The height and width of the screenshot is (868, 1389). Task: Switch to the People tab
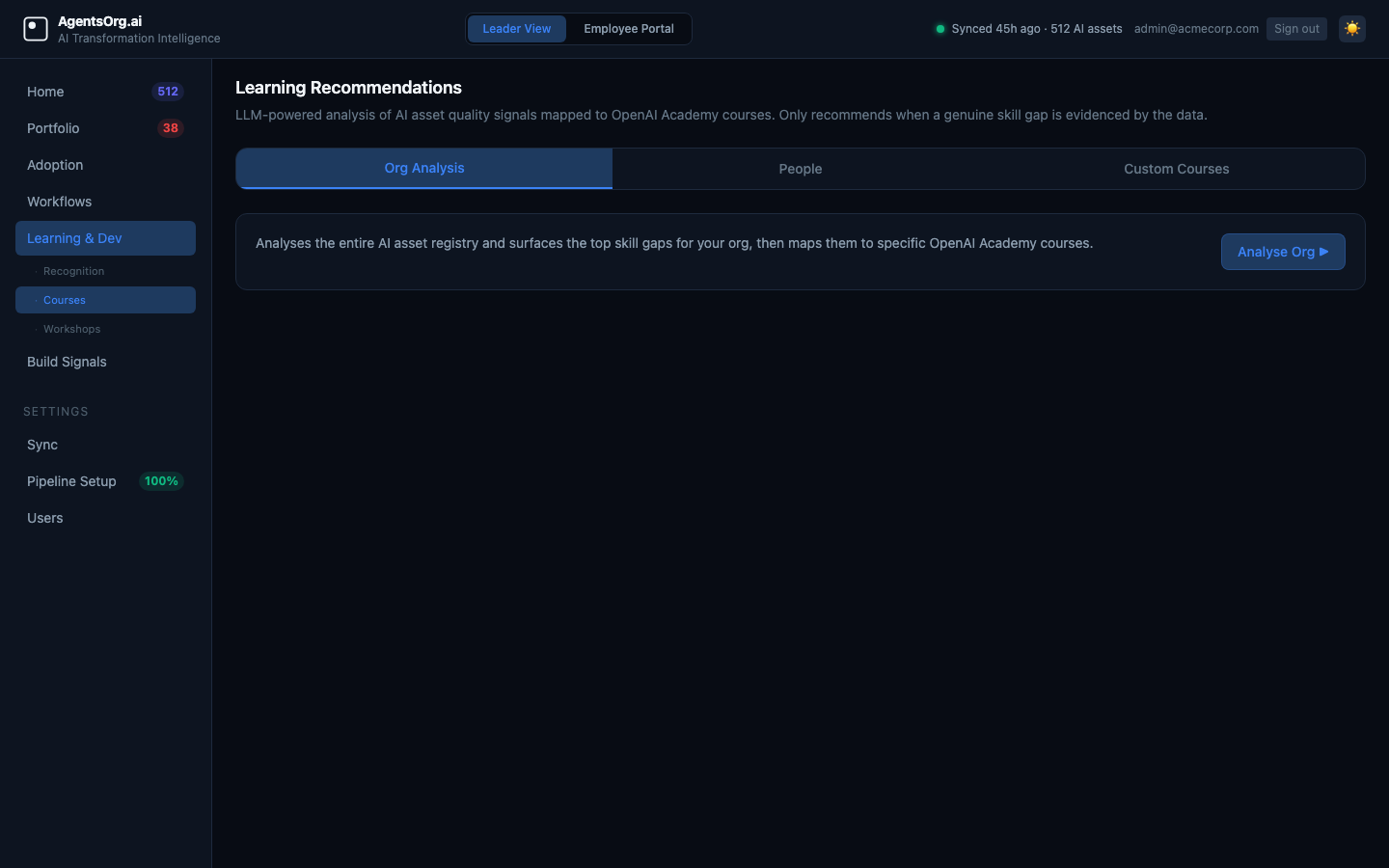coord(800,169)
